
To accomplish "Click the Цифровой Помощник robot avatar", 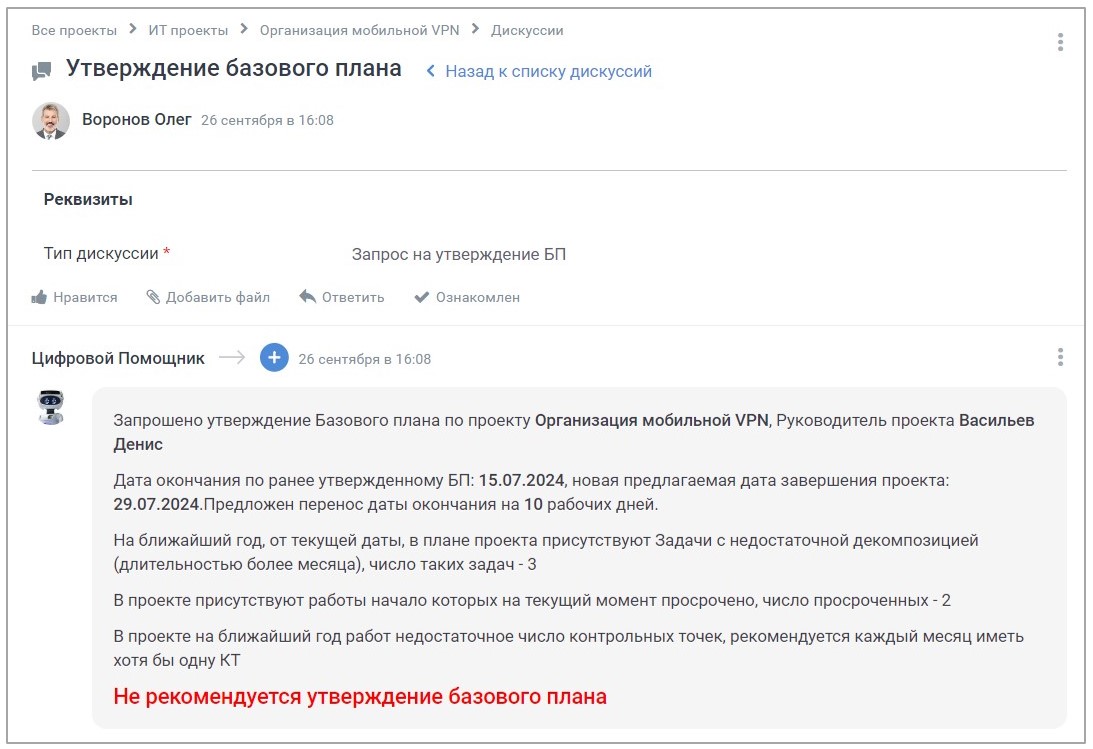I will click(51, 407).
